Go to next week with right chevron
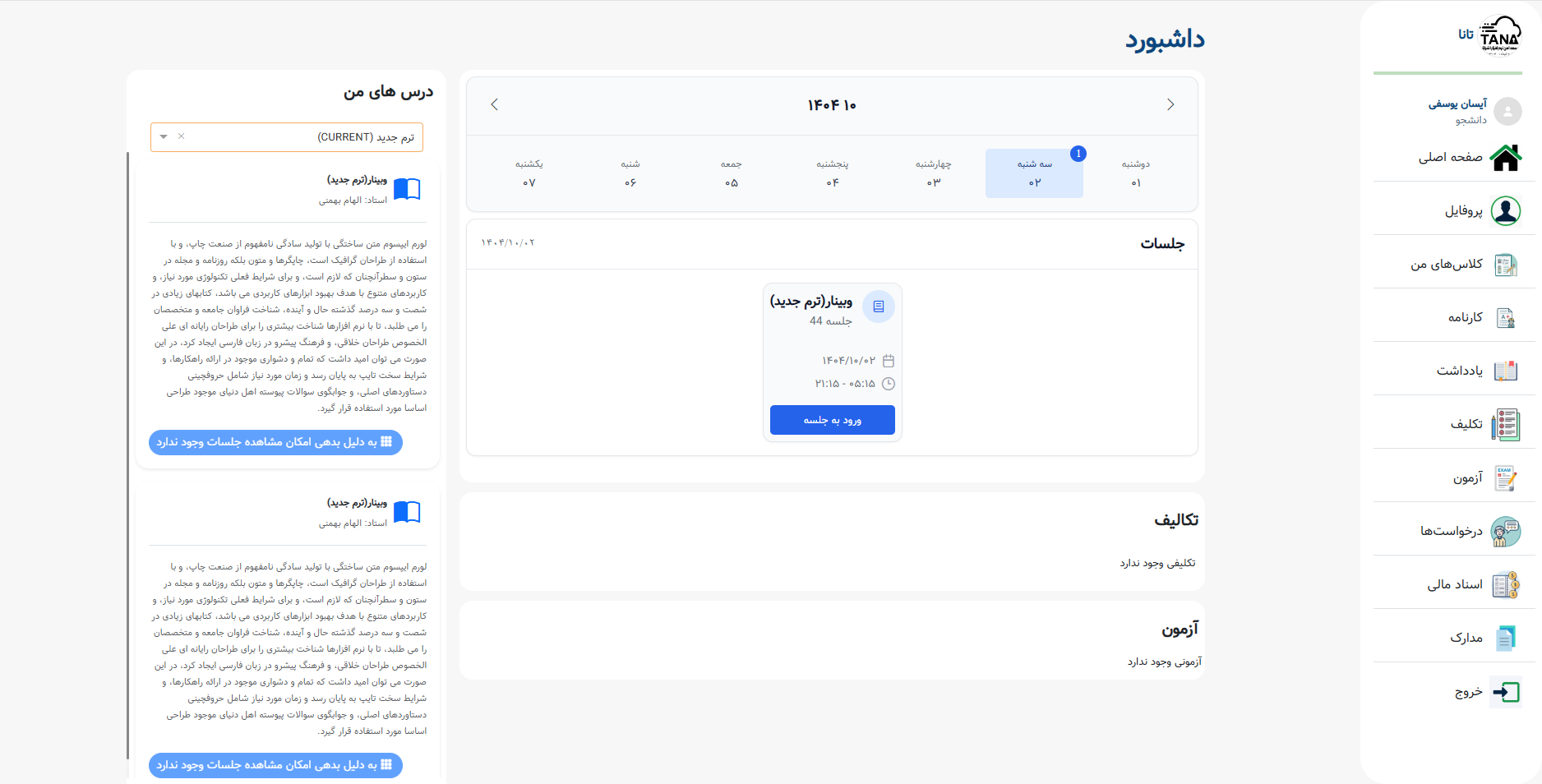The width and height of the screenshot is (1542, 784). coord(1170,104)
